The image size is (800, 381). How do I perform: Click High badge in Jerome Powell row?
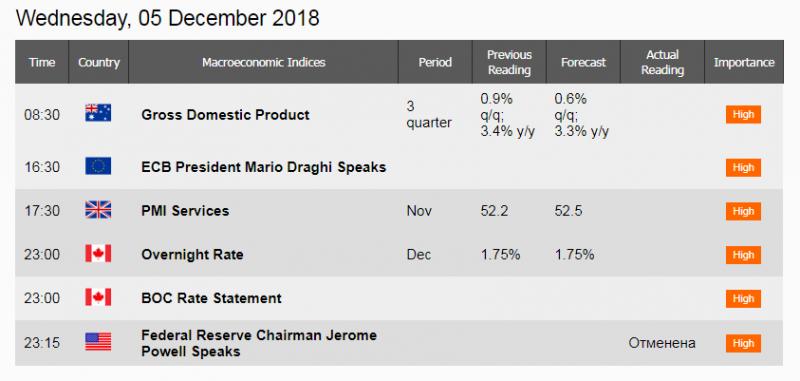[743, 343]
